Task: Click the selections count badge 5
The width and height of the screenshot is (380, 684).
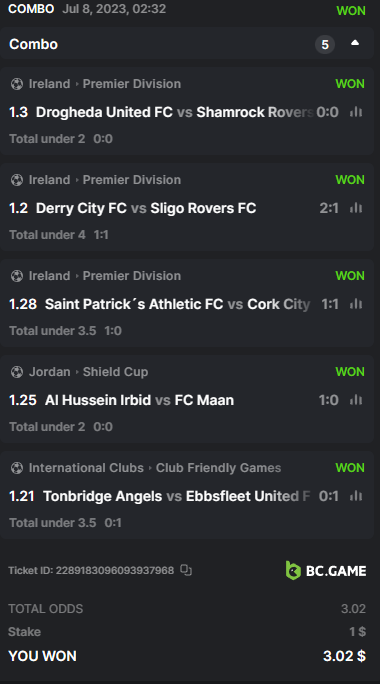Action: pos(325,44)
